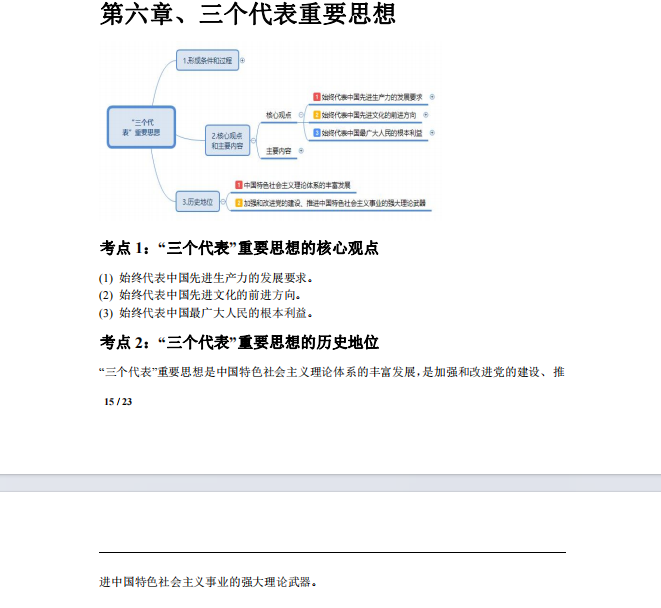Collapse the 核心观点 branch minus icon
Image resolution: width=661 pixels, height=608 pixels.
coord(301,115)
